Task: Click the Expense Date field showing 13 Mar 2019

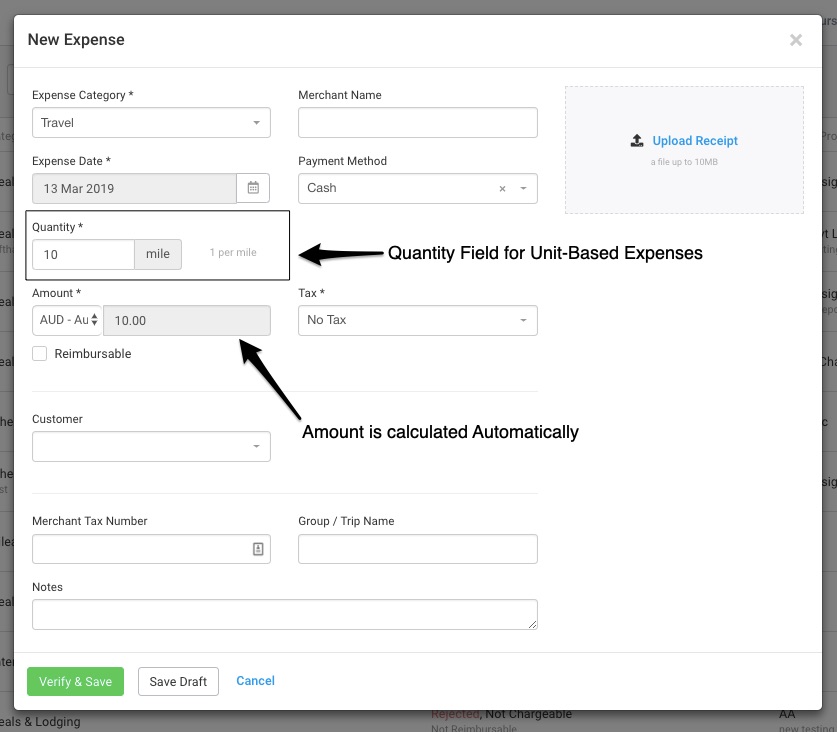Action: click(x=134, y=188)
